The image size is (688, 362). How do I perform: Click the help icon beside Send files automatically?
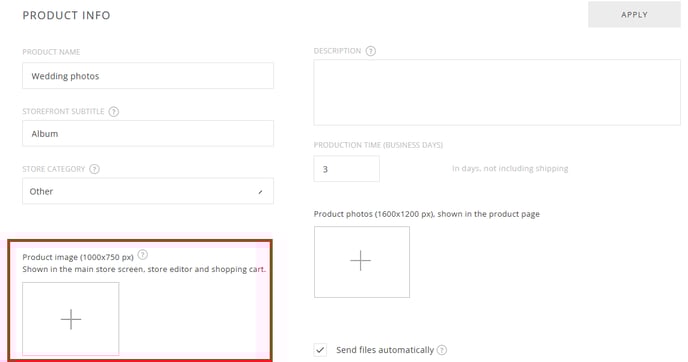tap(442, 350)
